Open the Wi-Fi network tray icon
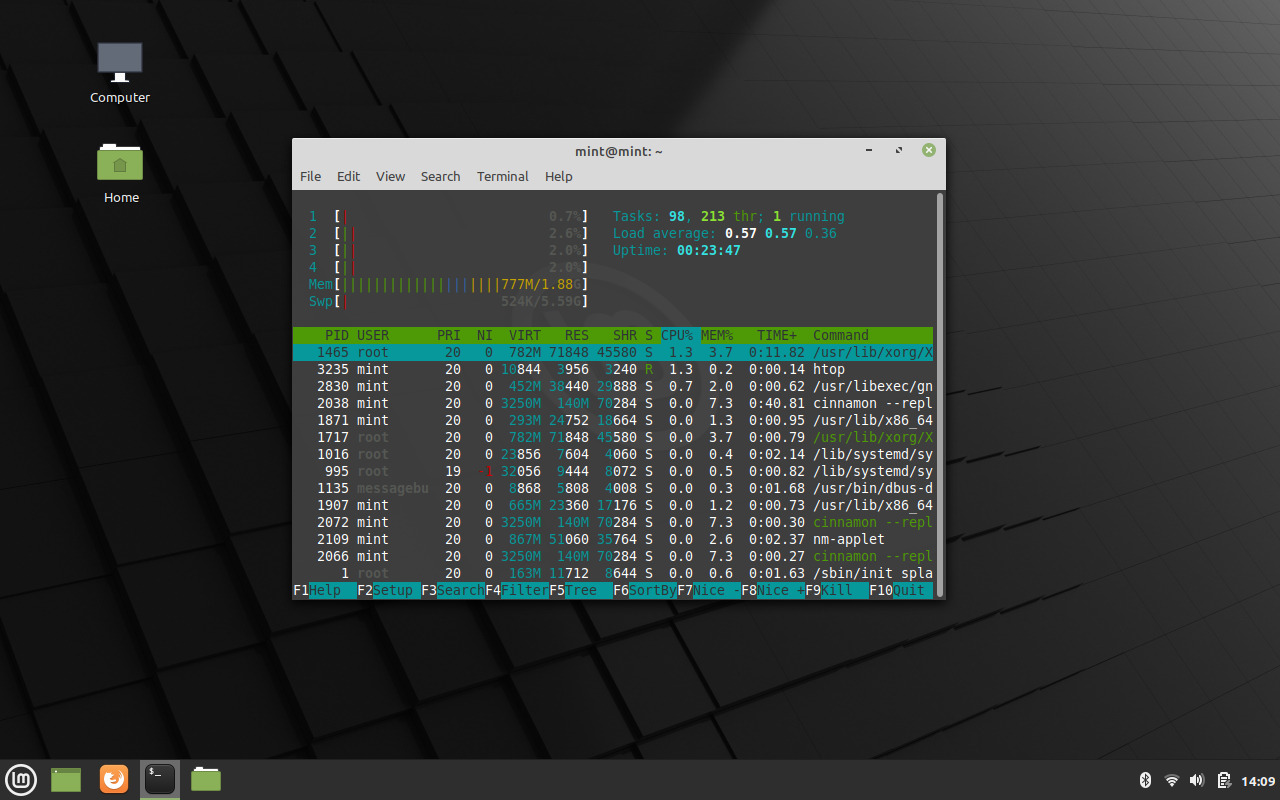 (x=1172, y=780)
